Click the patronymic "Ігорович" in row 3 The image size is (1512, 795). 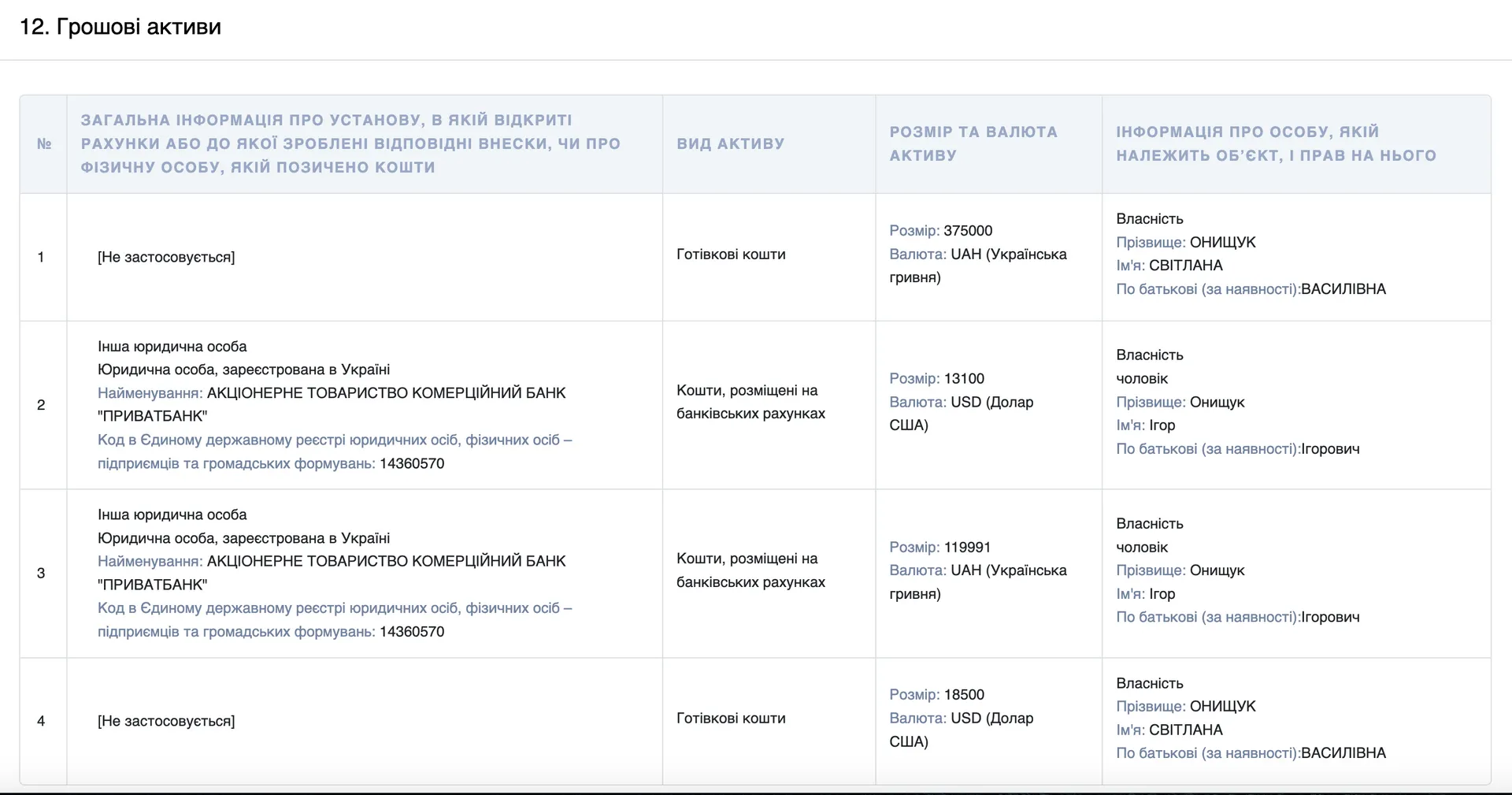point(1330,618)
